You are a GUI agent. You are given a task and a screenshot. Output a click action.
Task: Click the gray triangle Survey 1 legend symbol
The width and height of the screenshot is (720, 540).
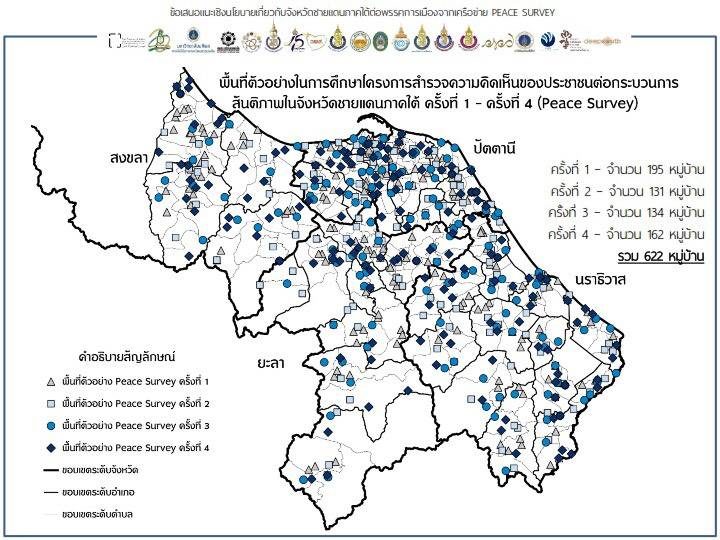(51, 382)
